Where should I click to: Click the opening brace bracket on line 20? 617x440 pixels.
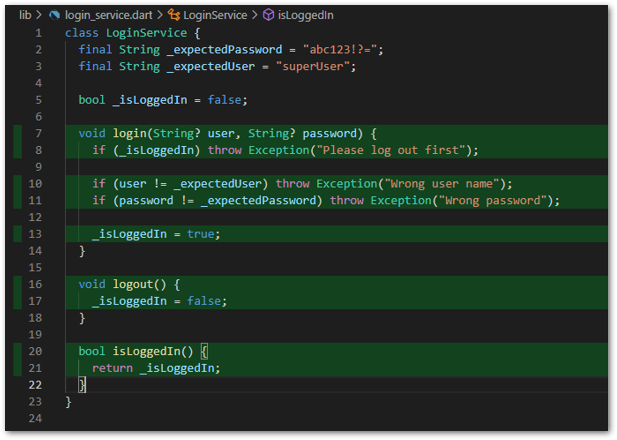click(204, 351)
